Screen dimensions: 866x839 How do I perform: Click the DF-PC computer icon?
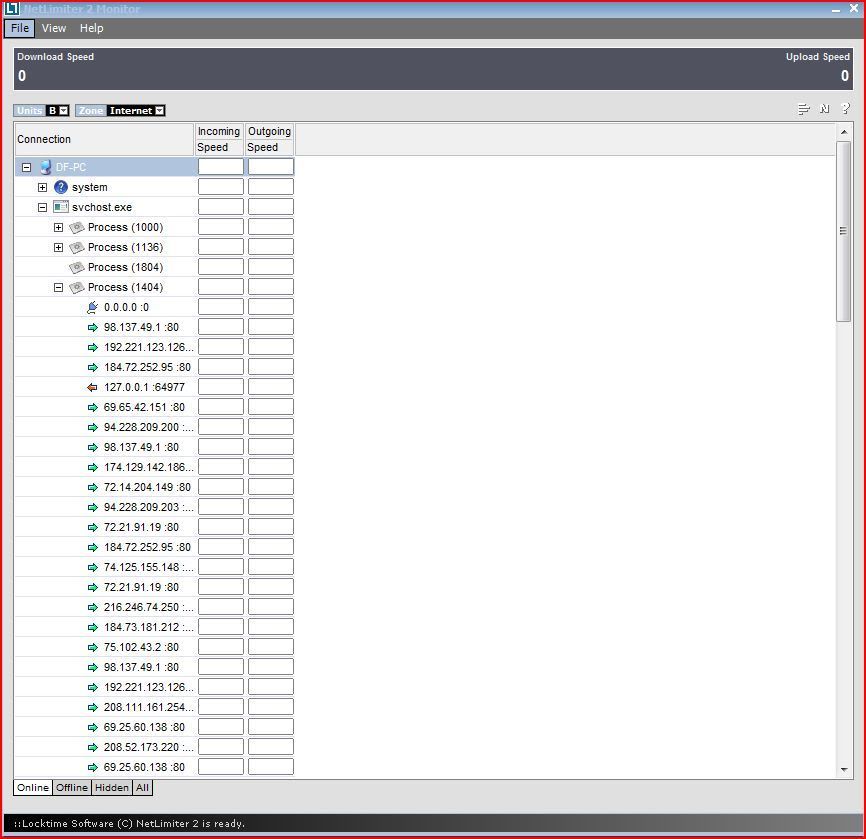pos(45,167)
